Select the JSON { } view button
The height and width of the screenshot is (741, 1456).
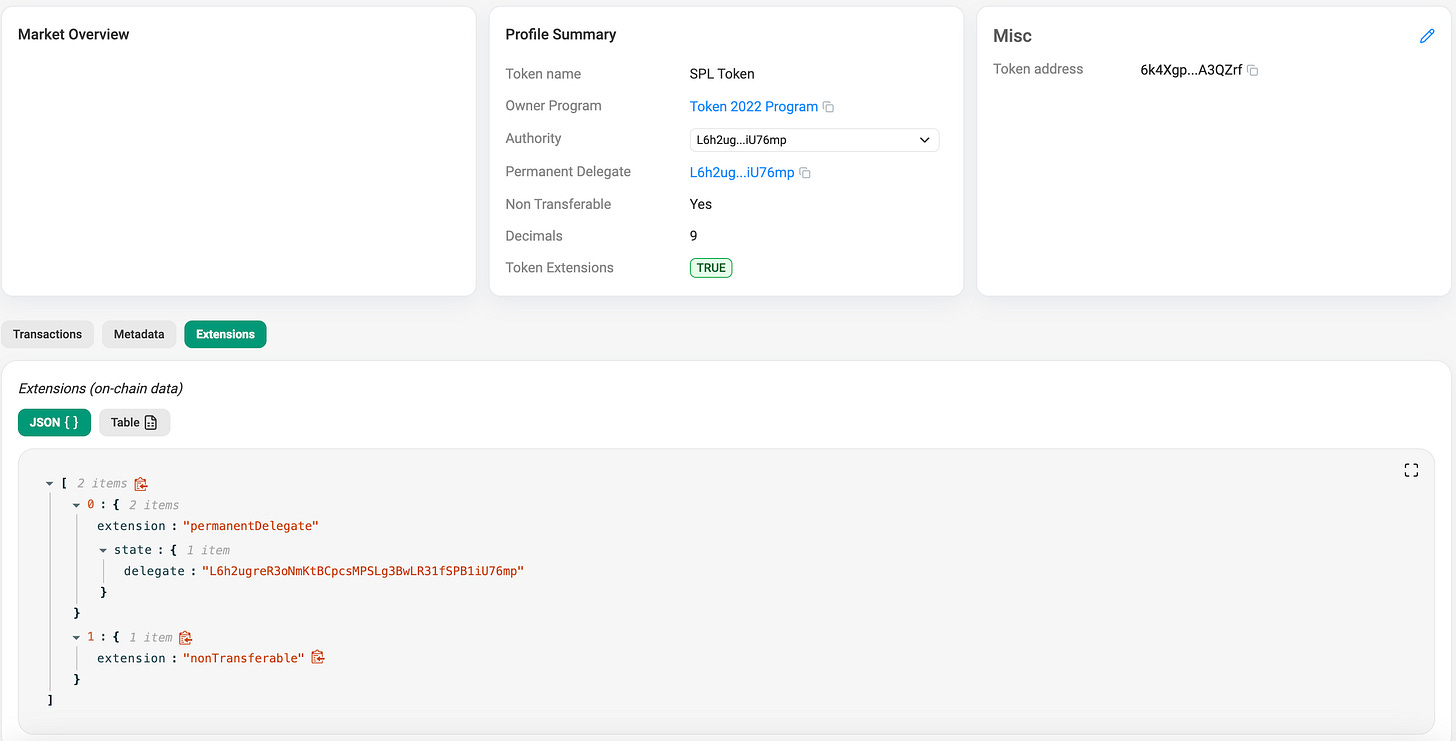pos(54,422)
